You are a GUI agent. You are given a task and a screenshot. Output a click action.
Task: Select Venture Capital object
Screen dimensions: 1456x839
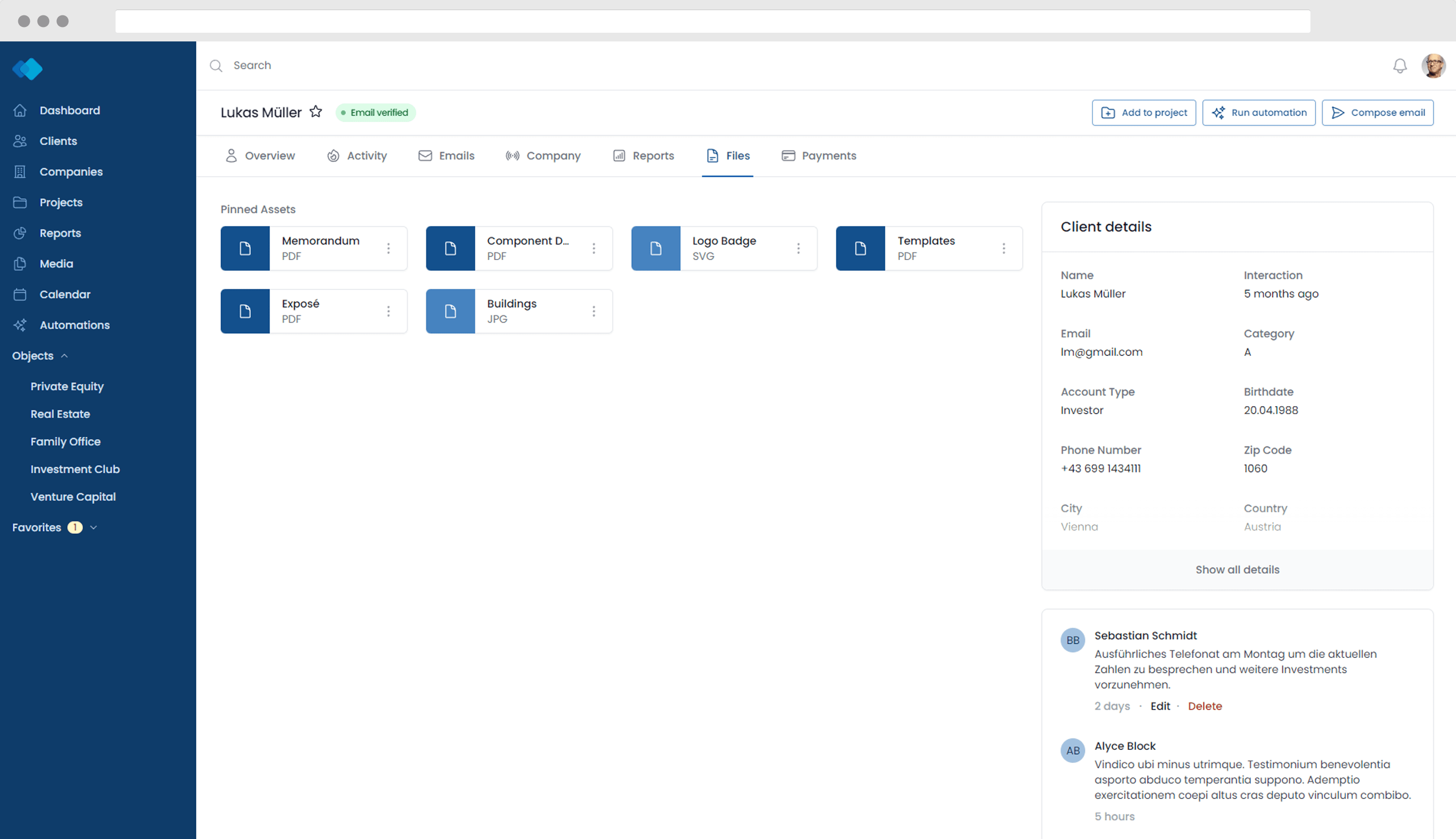tap(73, 497)
